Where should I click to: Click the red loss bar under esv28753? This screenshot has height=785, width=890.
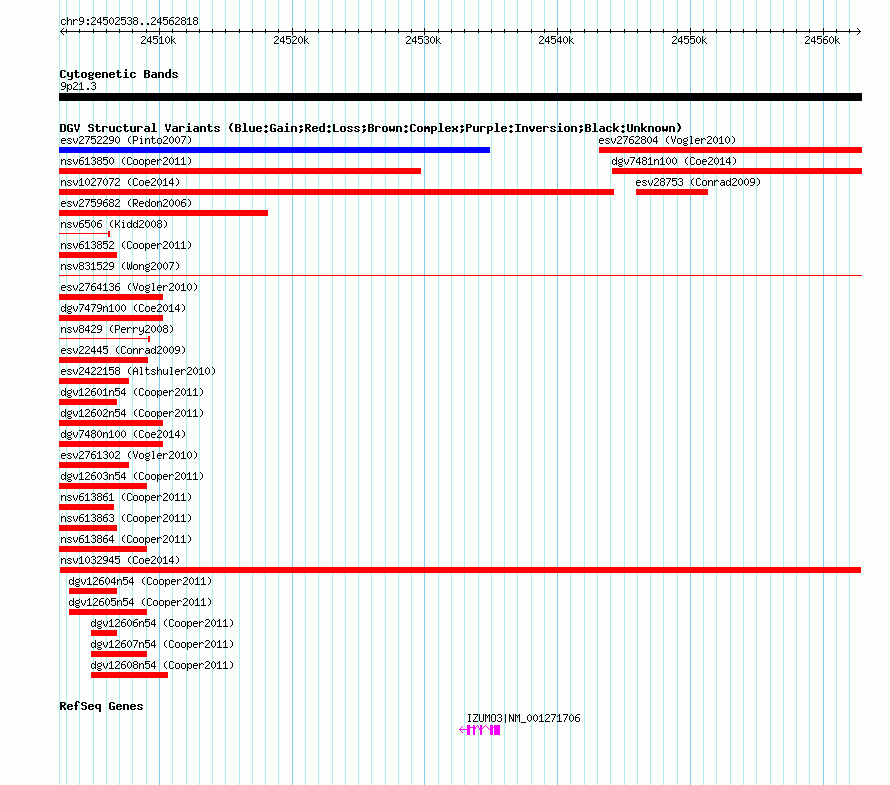[x=672, y=192]
